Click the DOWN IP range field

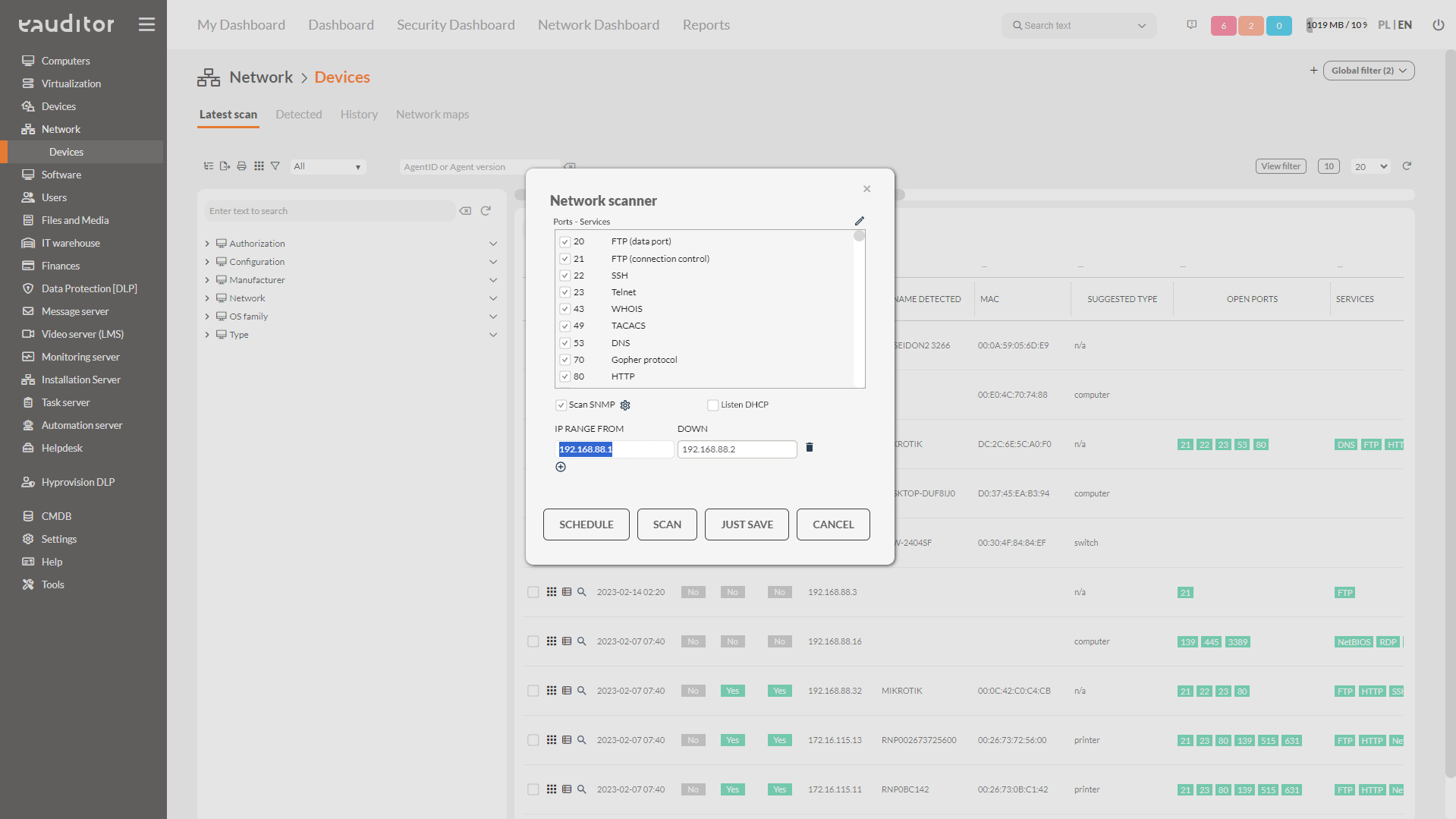(737, 449)
